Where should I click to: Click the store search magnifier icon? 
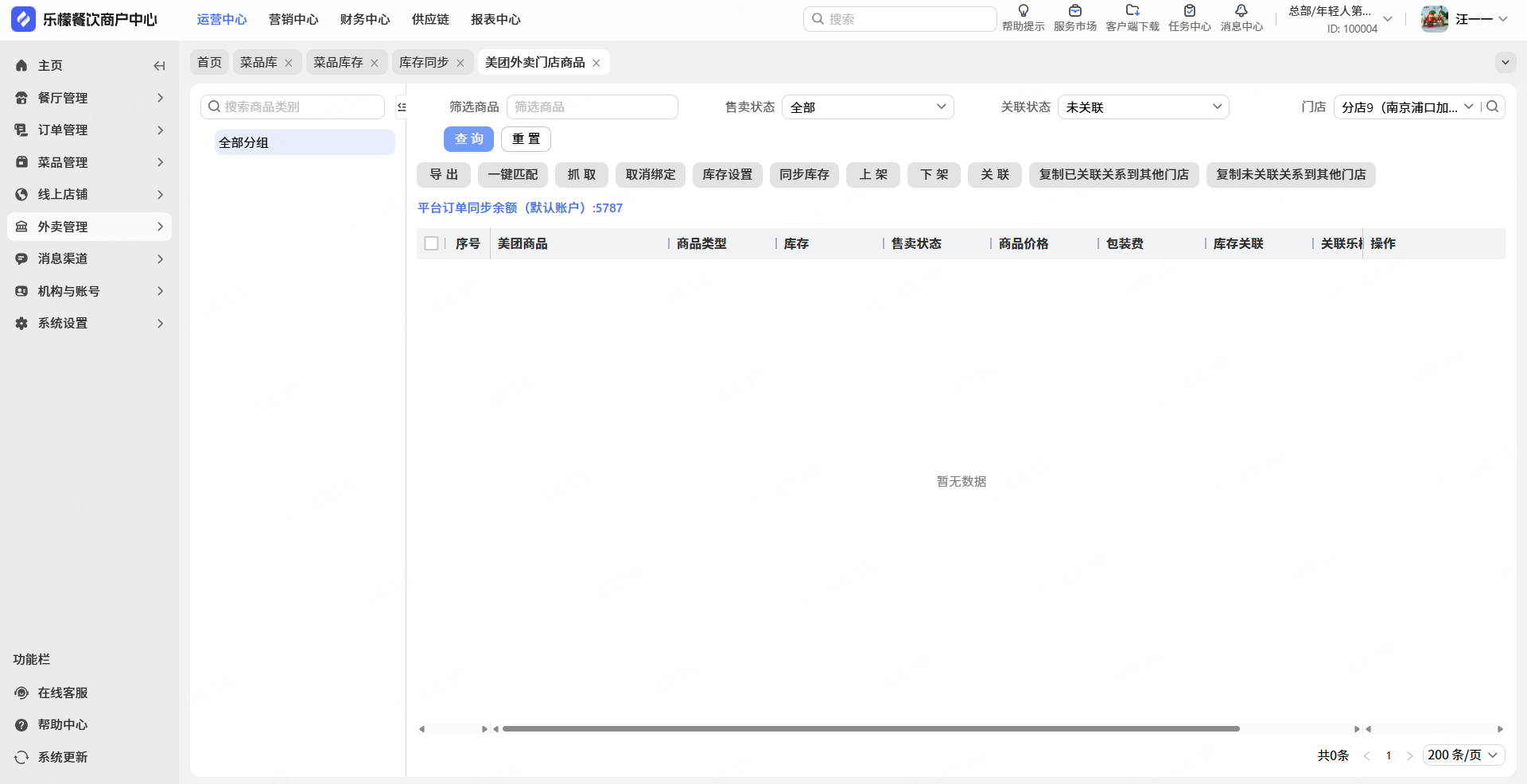pos(1493,107)
